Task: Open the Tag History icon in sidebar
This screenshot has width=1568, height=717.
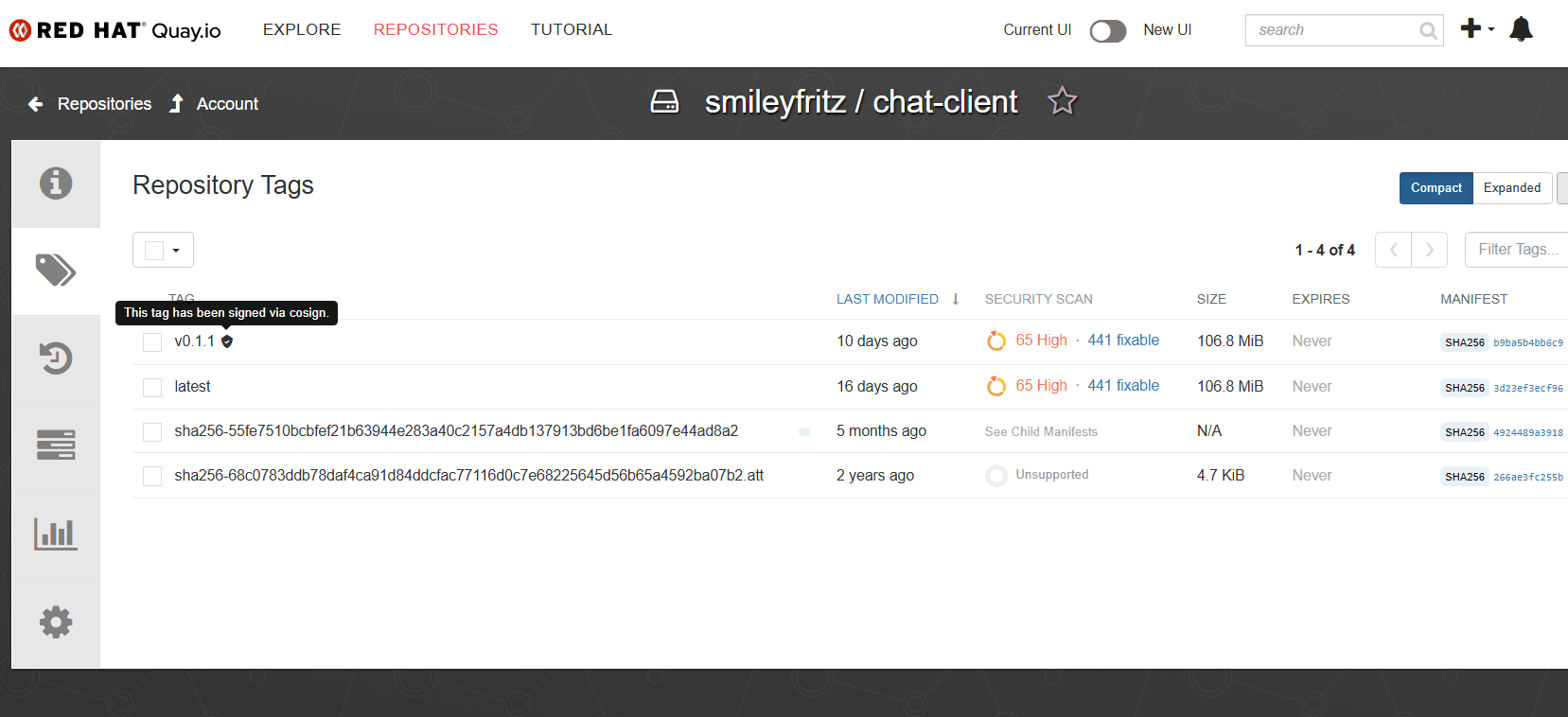Action: (x=56, y=358)
